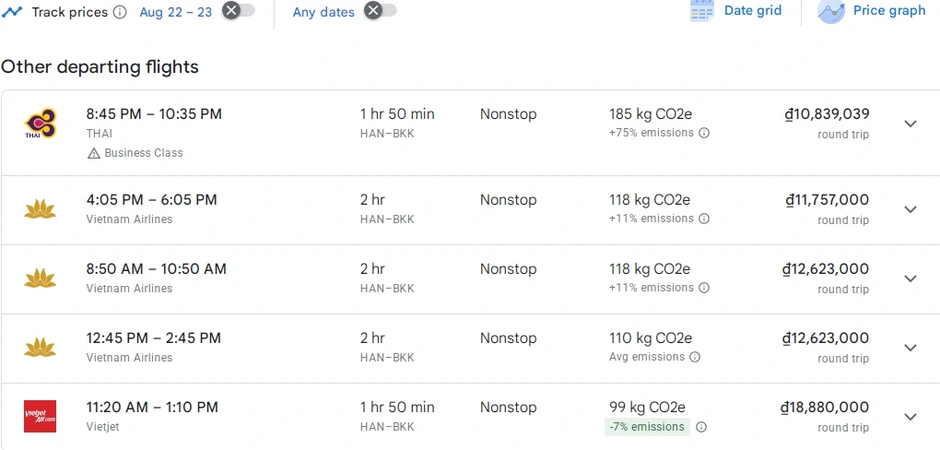The image size is (940, 450).
Task: Open the Date grid view
Action: click(736, 11)
